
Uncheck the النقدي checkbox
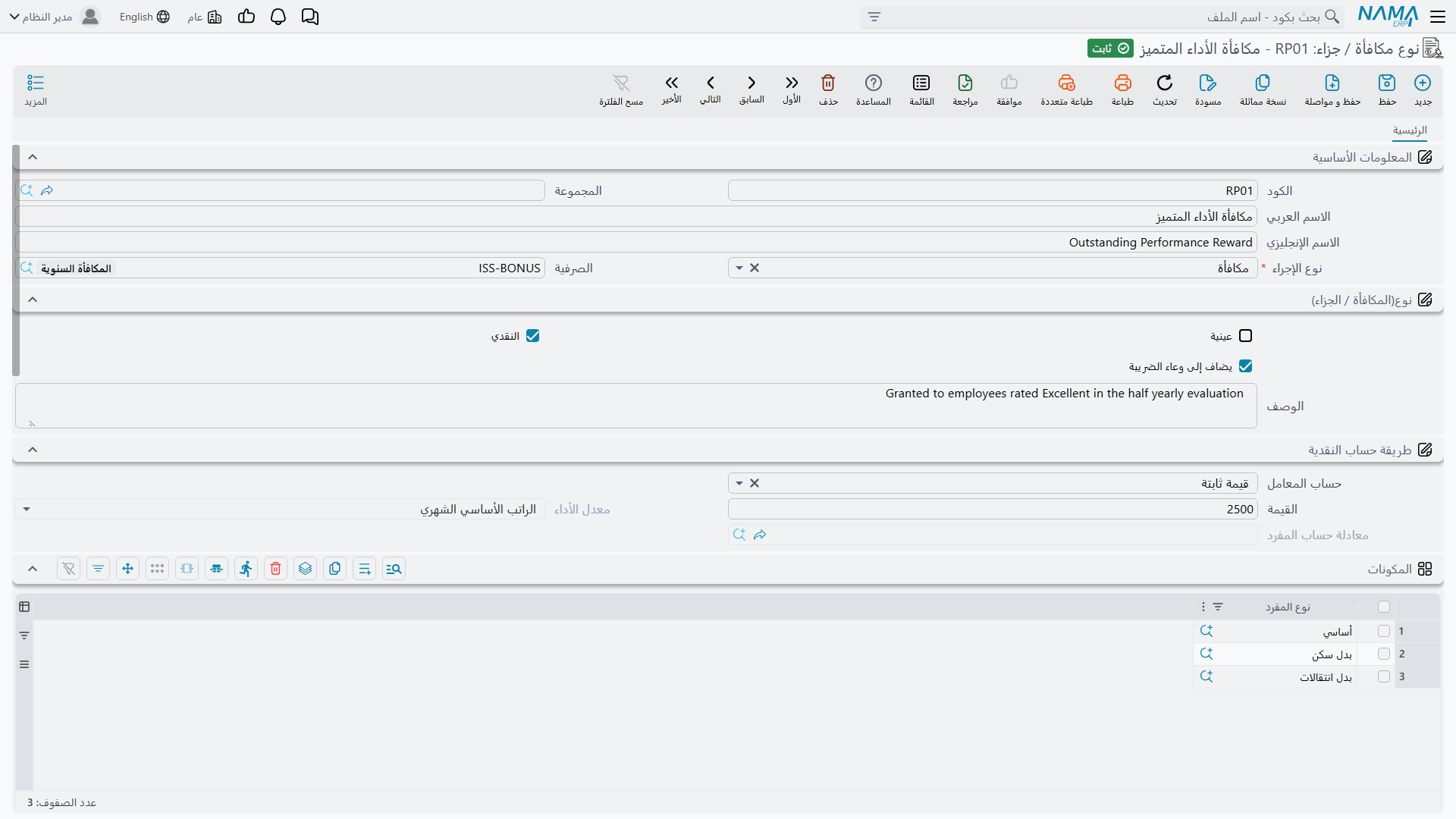(x=532, y=336)
